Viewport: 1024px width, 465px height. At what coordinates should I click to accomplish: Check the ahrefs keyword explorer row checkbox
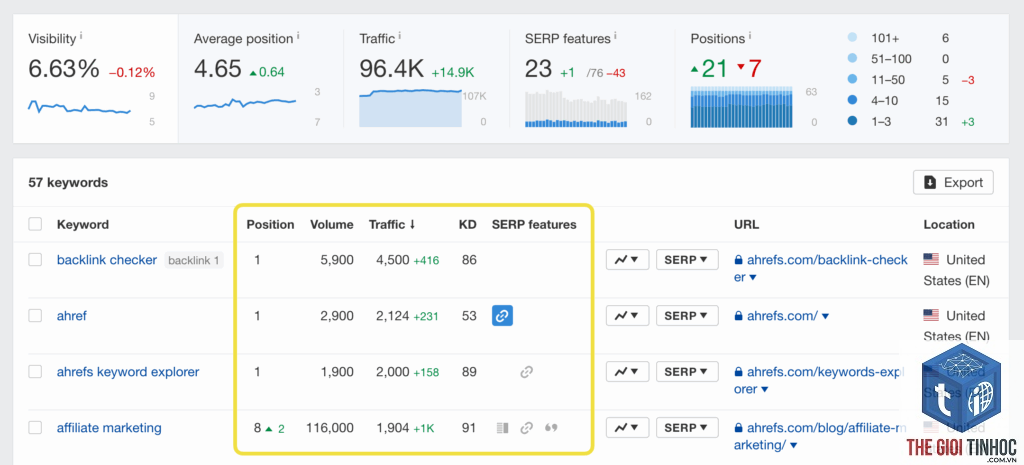(x=35, y=372)
